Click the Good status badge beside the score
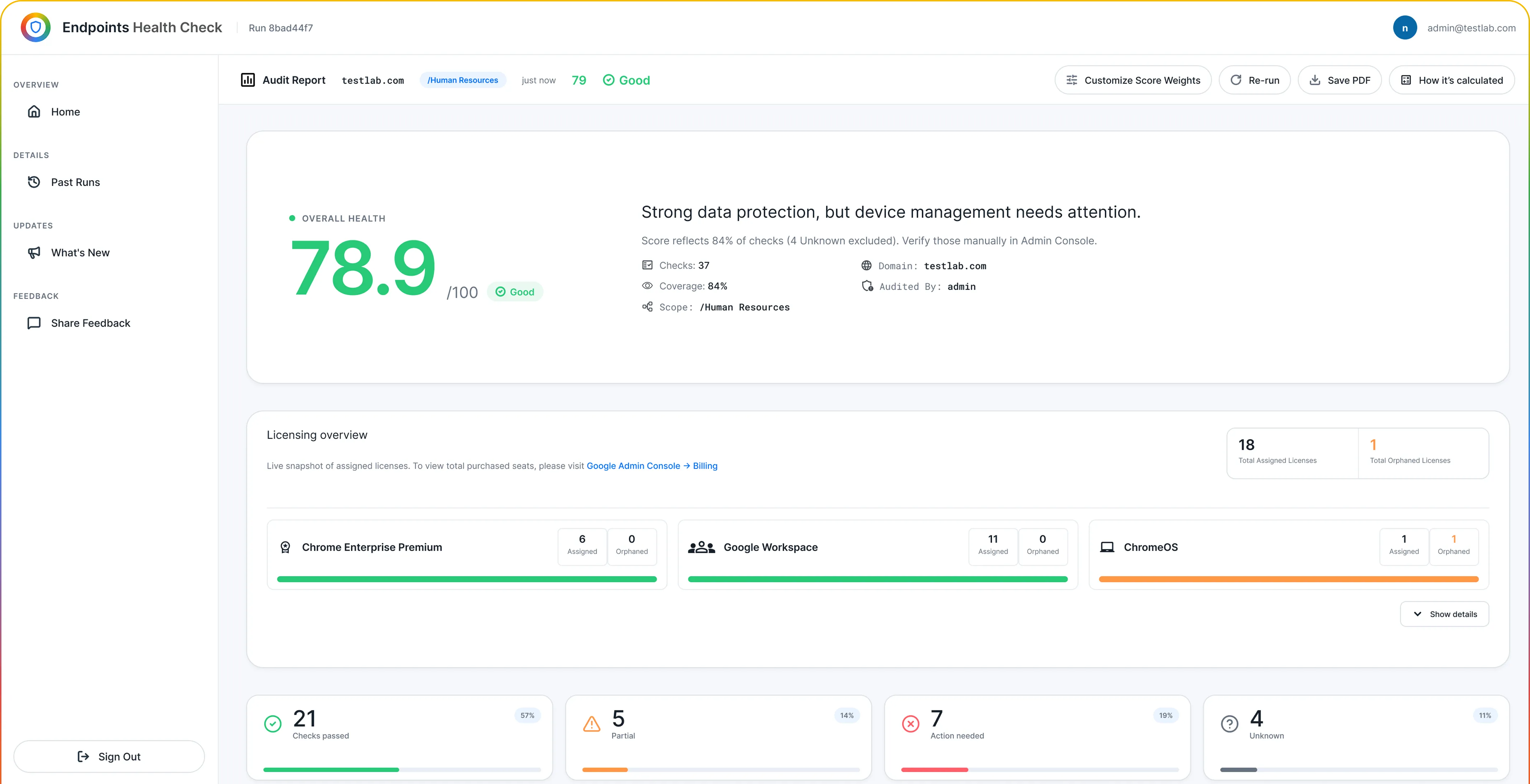1530x784 pixels. (515, 291)
